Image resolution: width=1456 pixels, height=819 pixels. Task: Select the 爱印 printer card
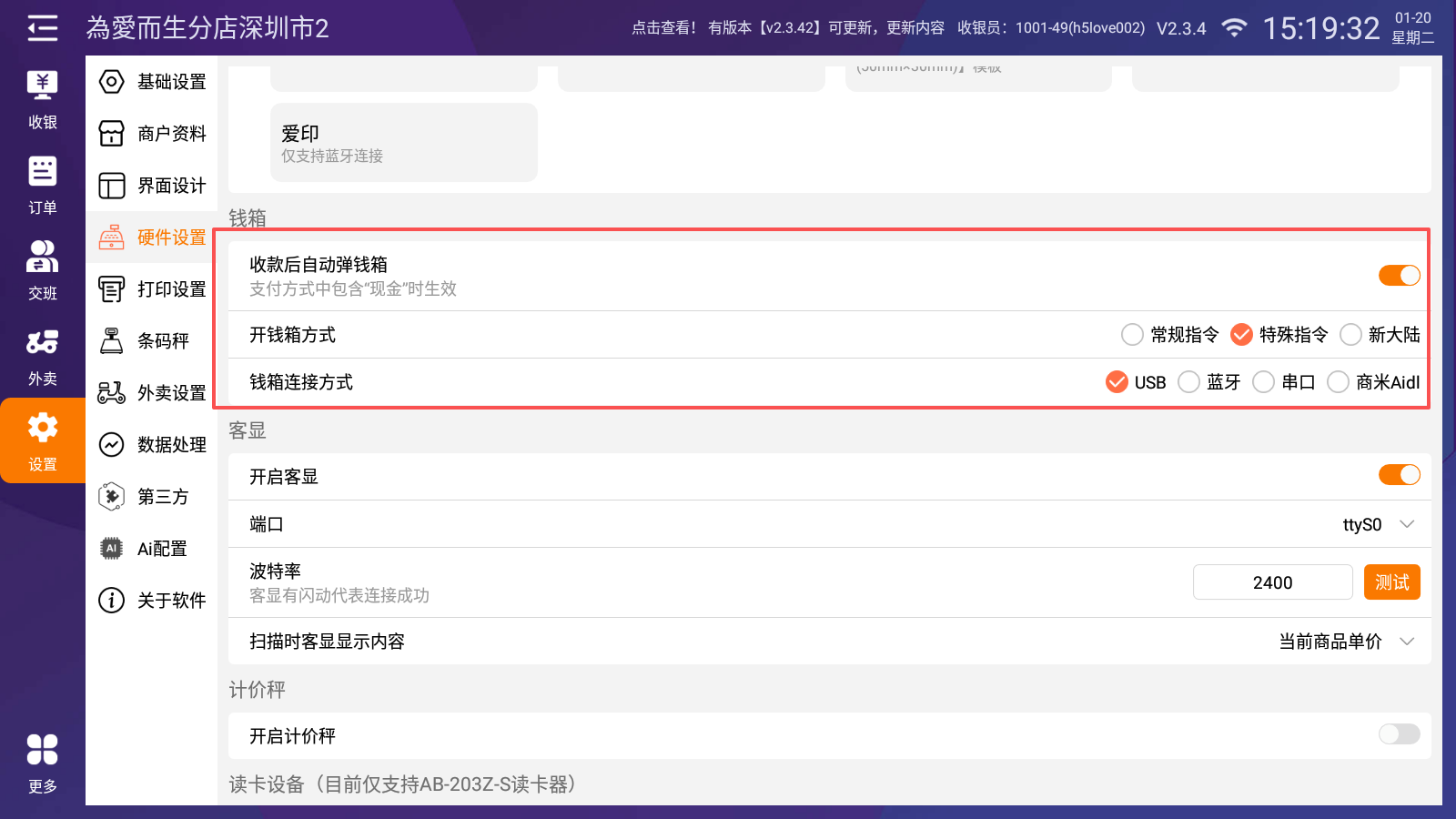(x=403, y=143)
